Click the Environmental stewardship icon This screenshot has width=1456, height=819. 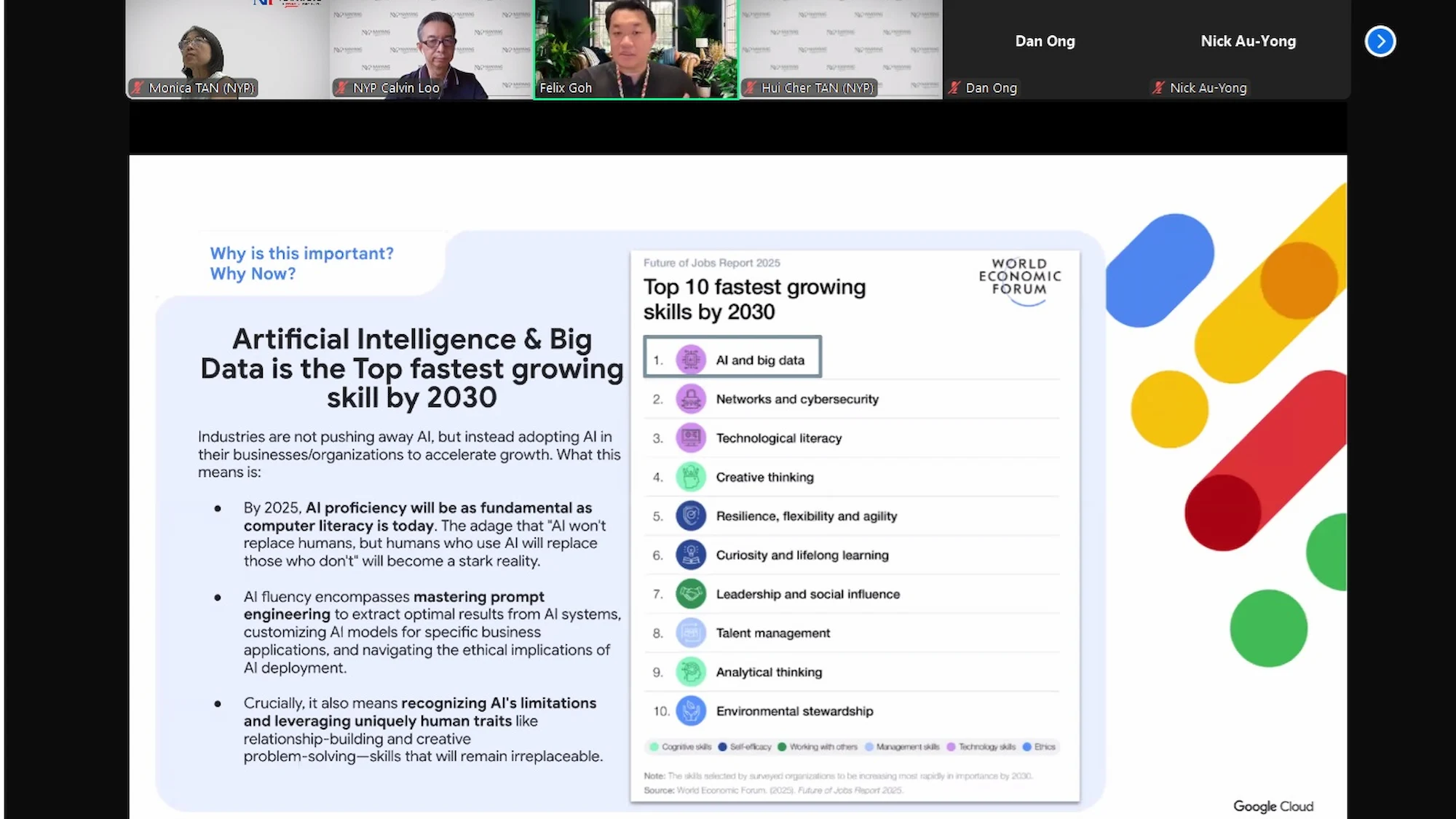click(690, 711)
